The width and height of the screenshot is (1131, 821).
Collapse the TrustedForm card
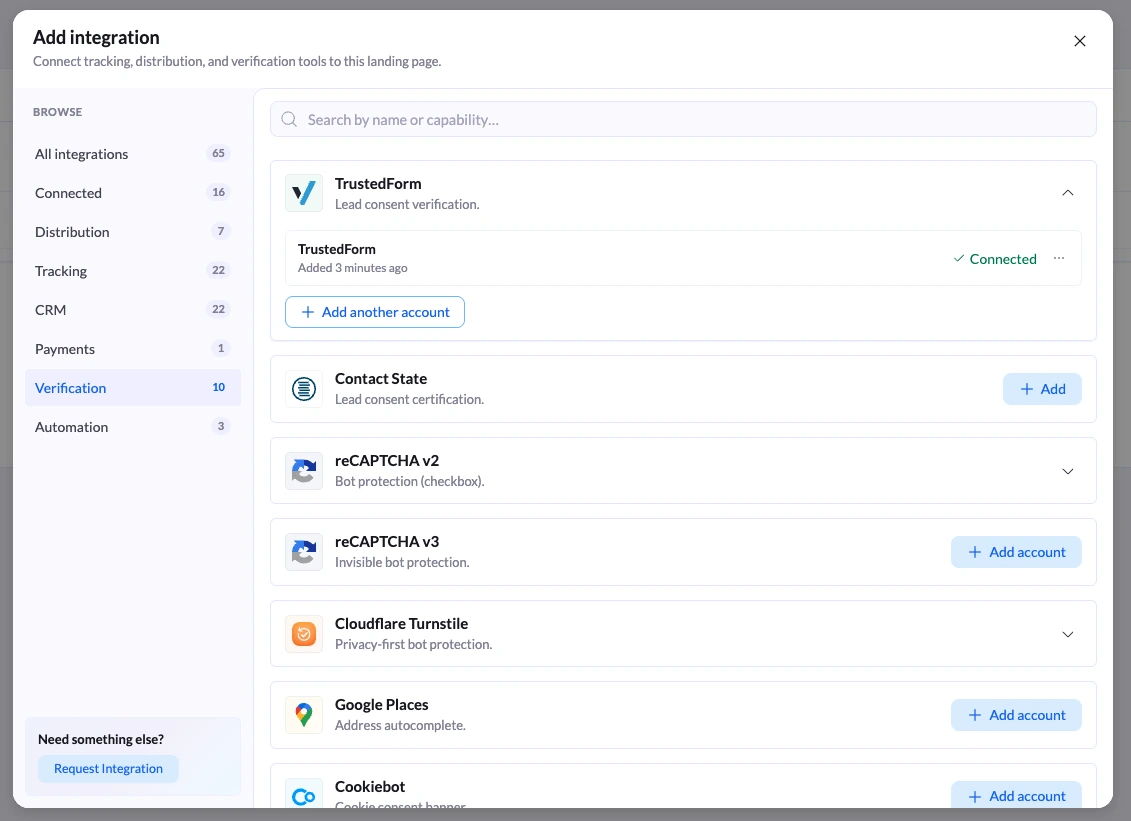1068,193
